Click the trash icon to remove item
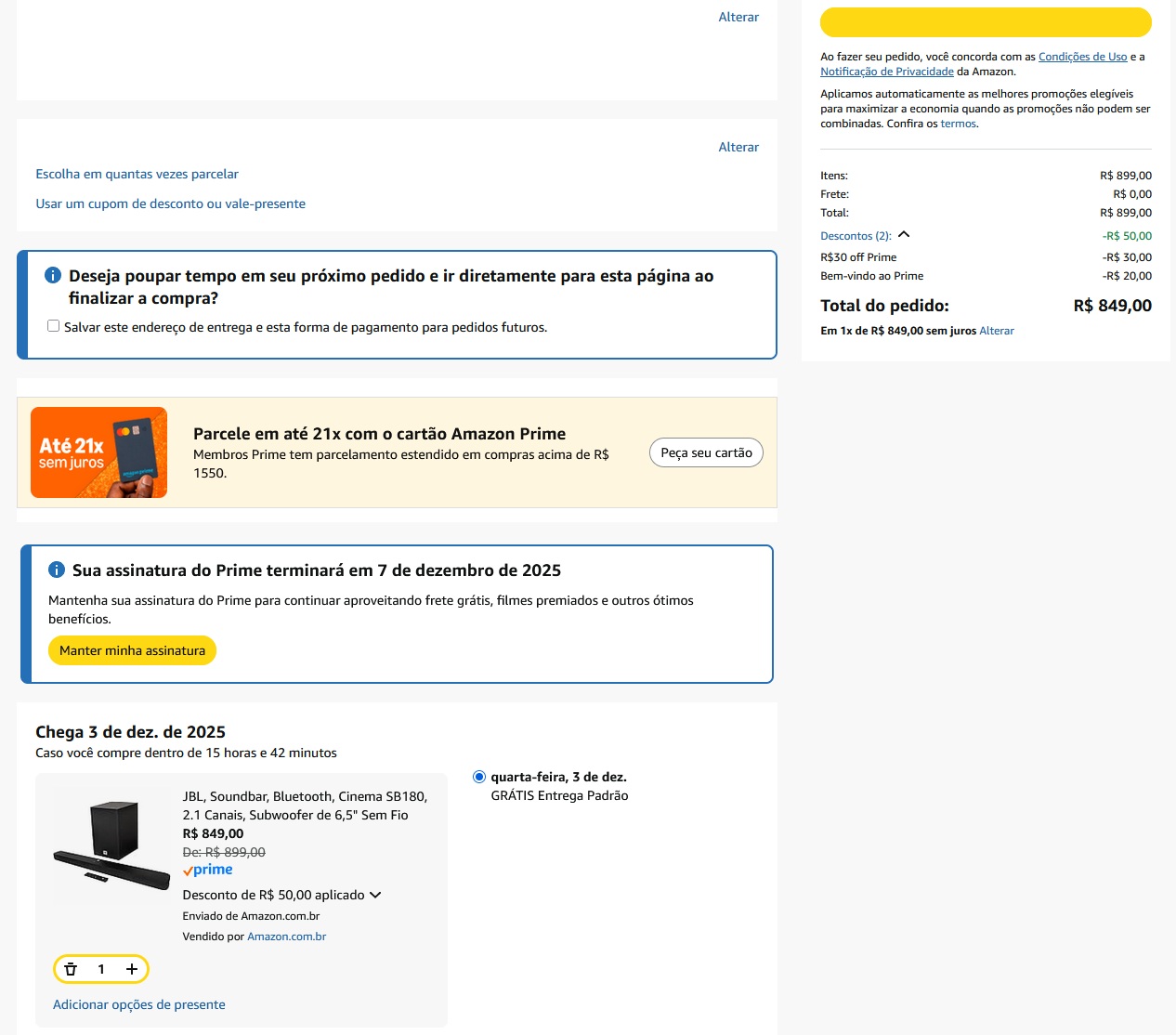Image resolution: width=1176 pixels, height=1035 pixels. point(71,969)
